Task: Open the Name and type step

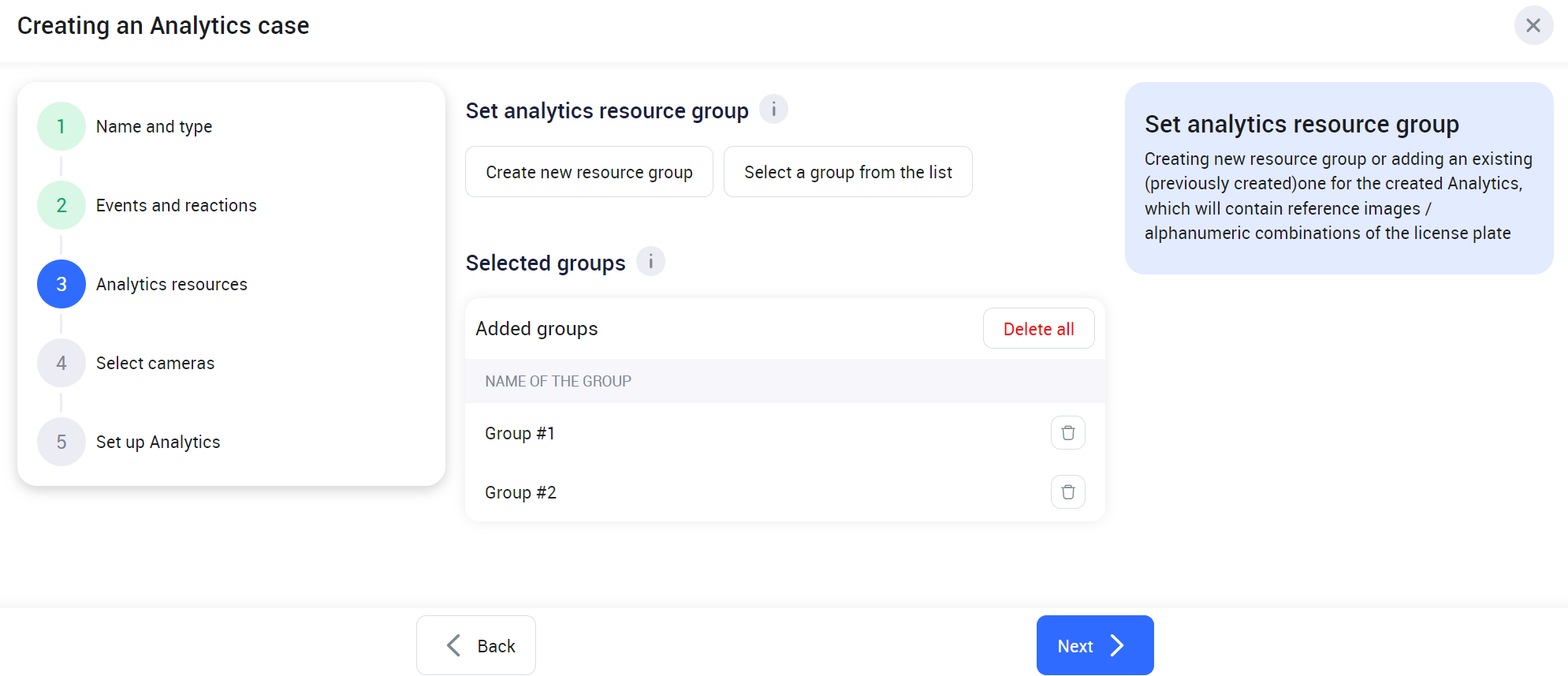Action: click(154, 127)
